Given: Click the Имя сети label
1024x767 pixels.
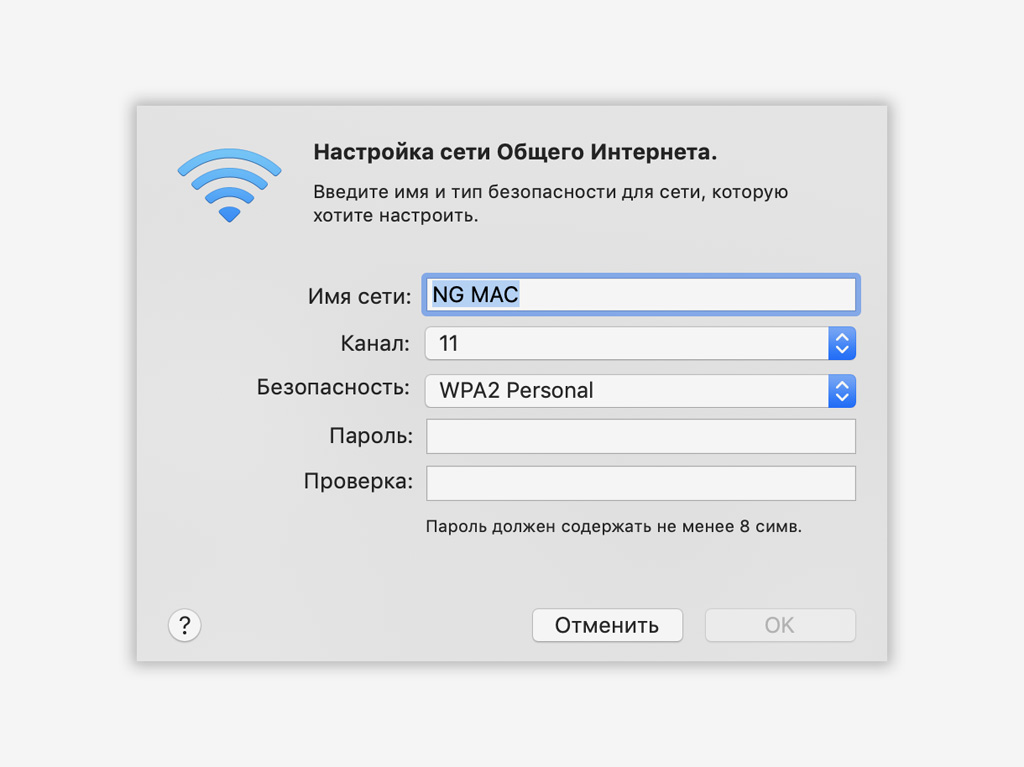Looking at the screenshot, I should [360, 297].
